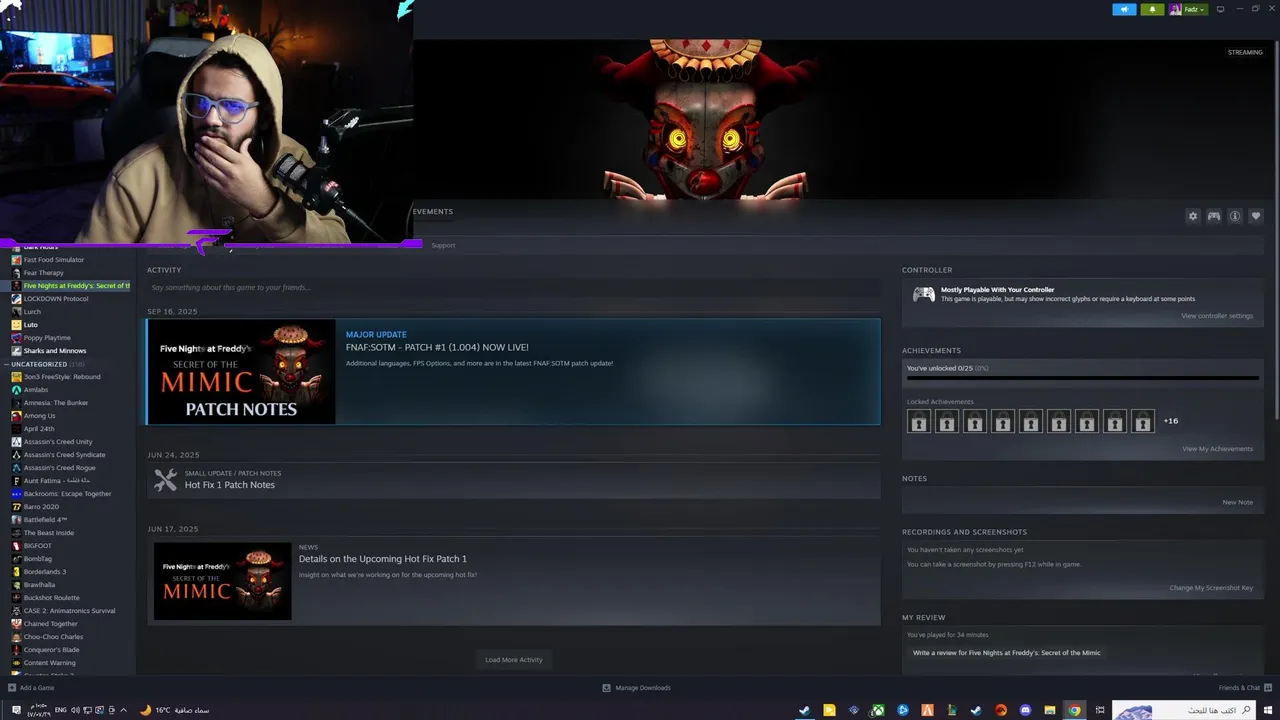Select Fear Therapy in library list
1280x720 pixels.
[43, 273]
